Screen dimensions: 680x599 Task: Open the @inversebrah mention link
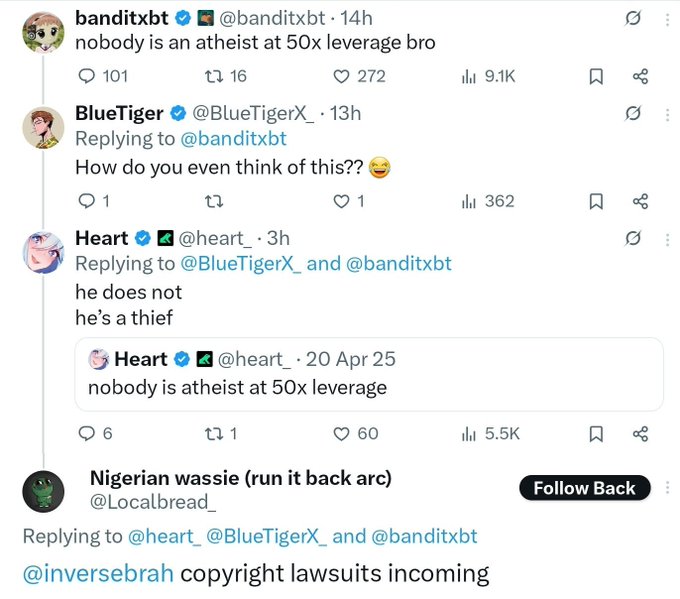pyautogui.click(x=98, y=573)
